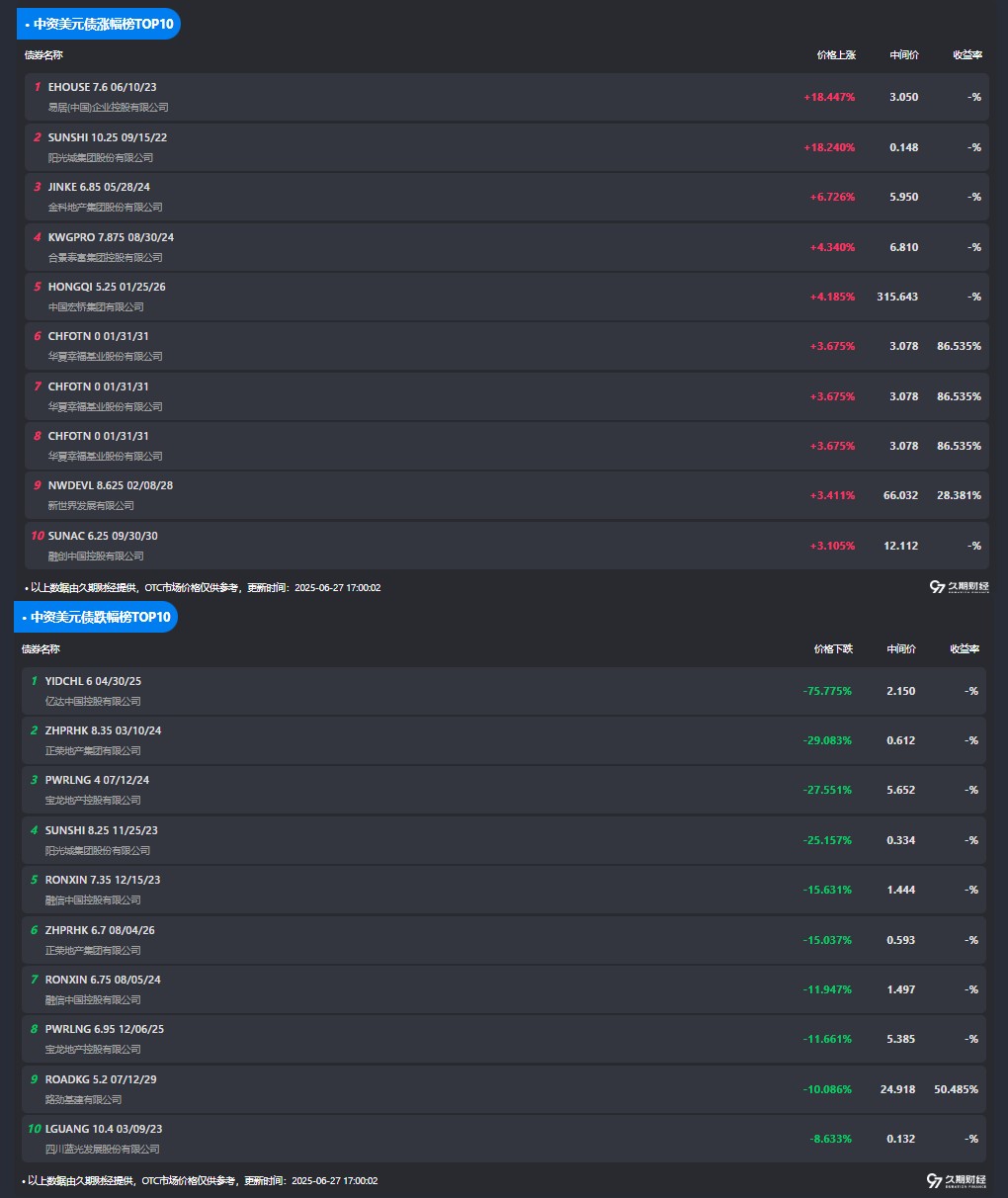The height and width of the screenshot is (1198, 1008).
Task: Click the 价格下跌 column header
Action: coord(833,649)
